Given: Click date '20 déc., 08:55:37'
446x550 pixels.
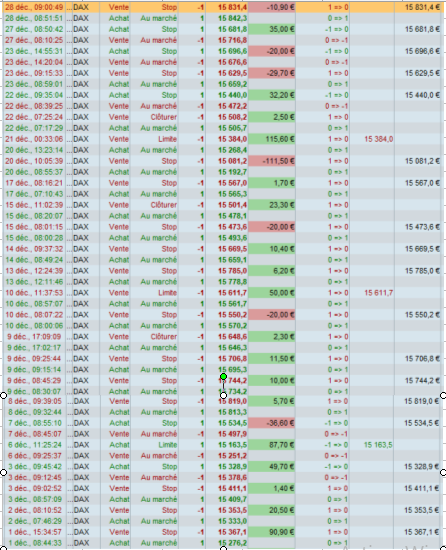Looking at the screenshot, I should click(34, 172).
